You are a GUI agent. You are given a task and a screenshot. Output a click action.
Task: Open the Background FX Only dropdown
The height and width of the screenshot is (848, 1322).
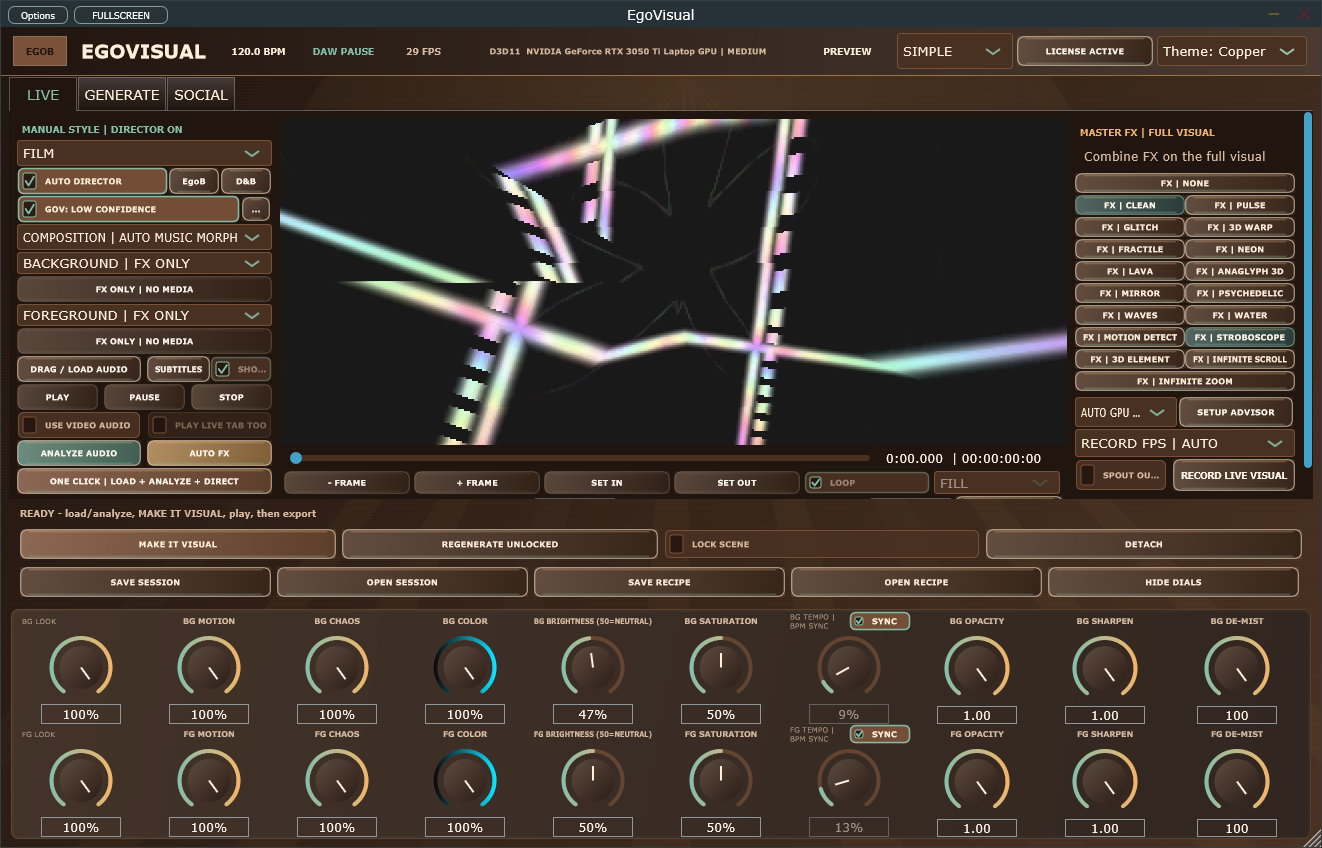coord(144,263)
